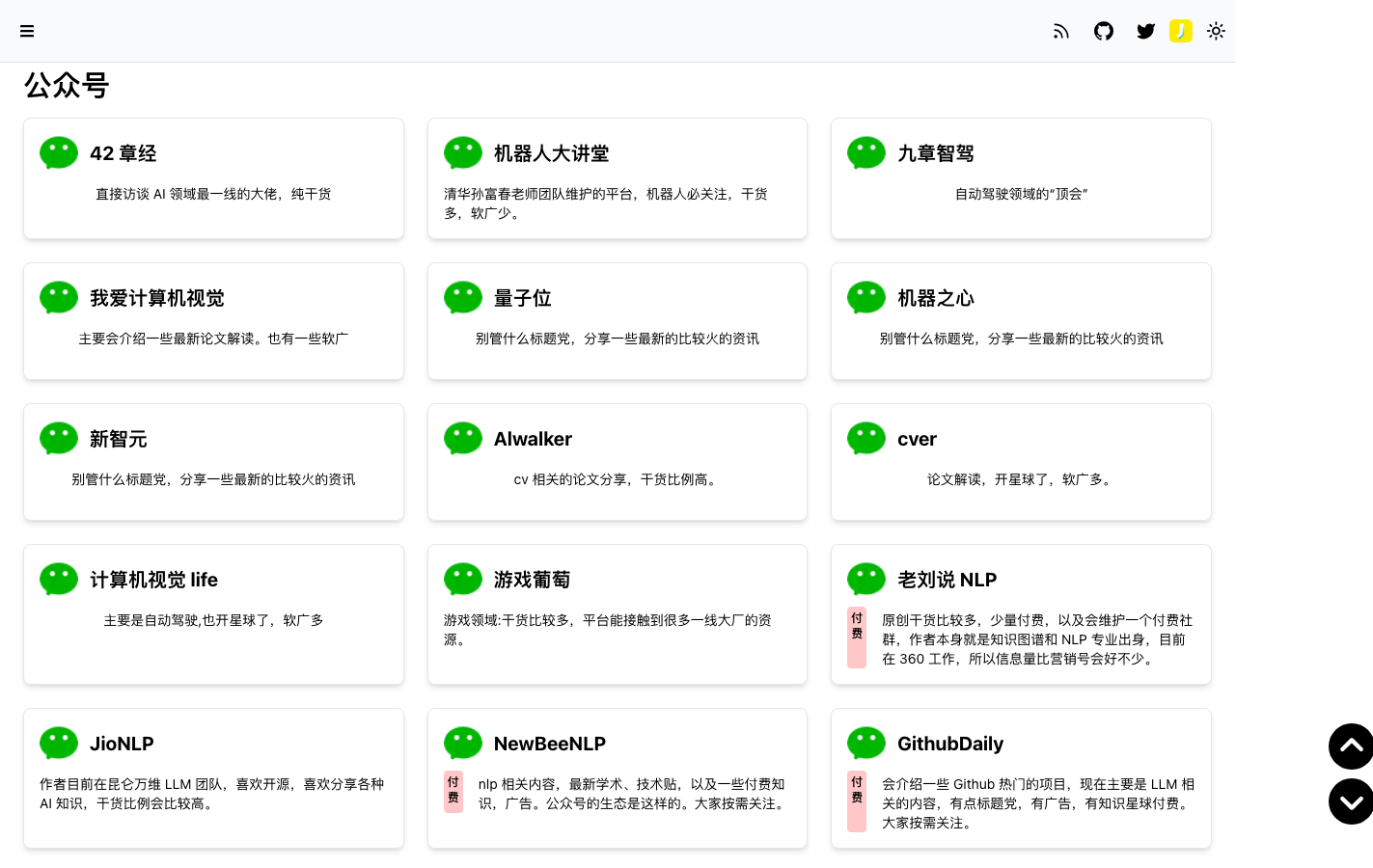This screenshot has height=868, width=1373.
Task: Open the cver title link
Action: [x=918, y=439]
